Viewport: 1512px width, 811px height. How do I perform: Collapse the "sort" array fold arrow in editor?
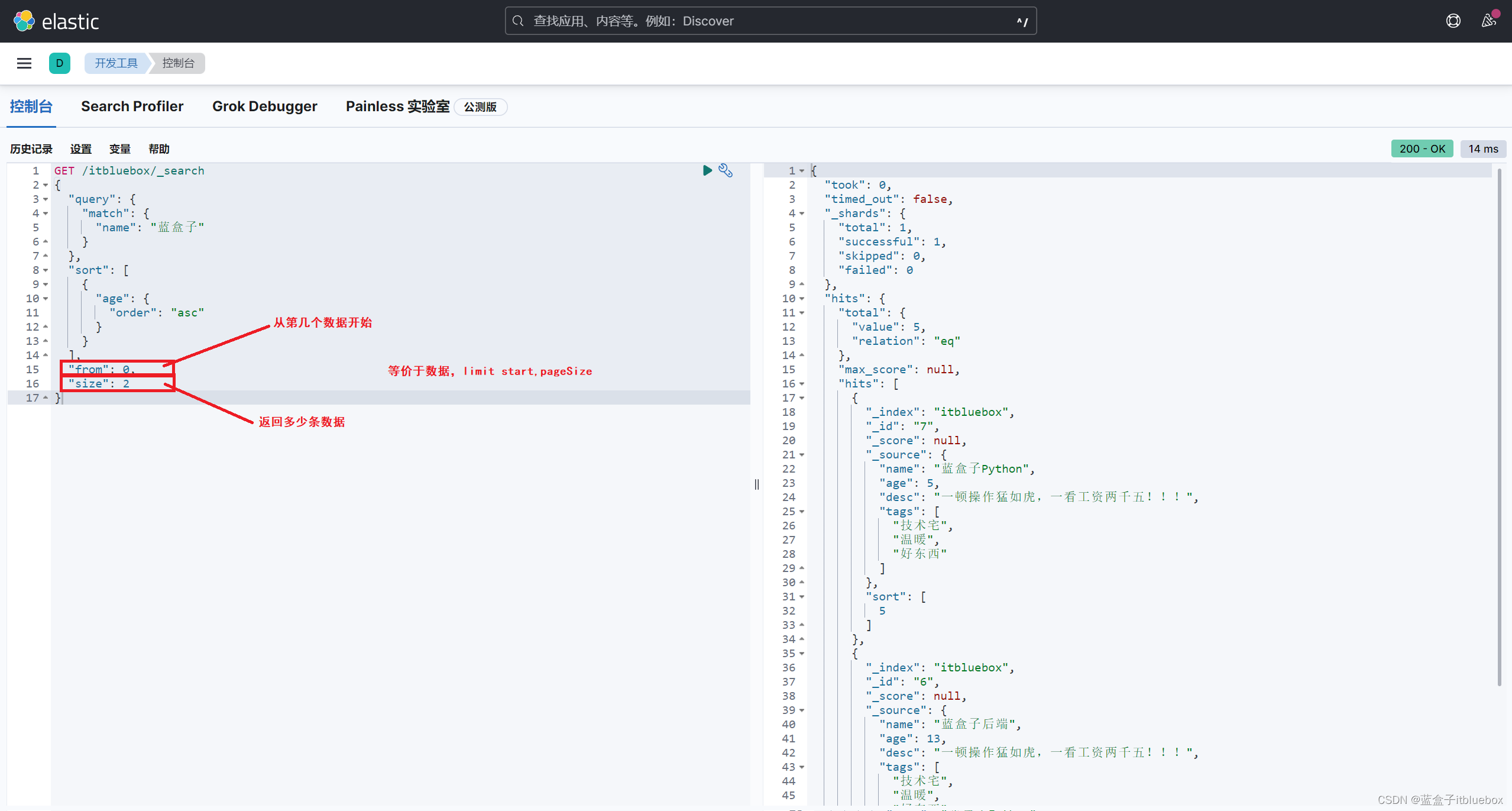pos(46,270)
